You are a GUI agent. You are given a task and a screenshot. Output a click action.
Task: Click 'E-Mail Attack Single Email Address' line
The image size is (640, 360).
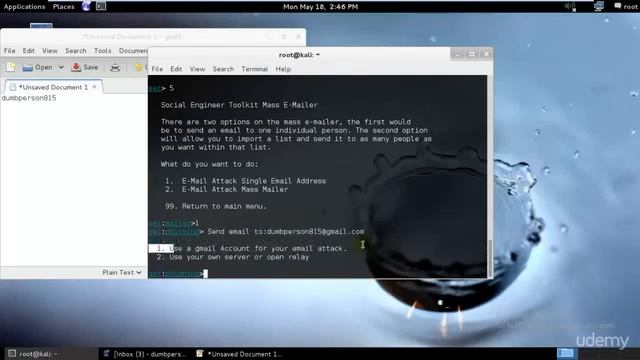(245, 181)
